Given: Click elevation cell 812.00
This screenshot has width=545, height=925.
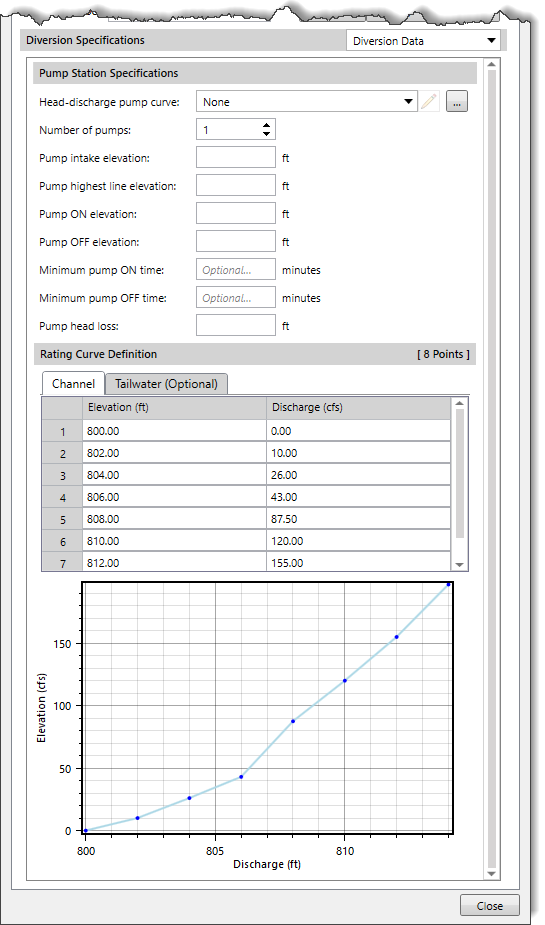Looking at the screenshot, I should point(174,562).
